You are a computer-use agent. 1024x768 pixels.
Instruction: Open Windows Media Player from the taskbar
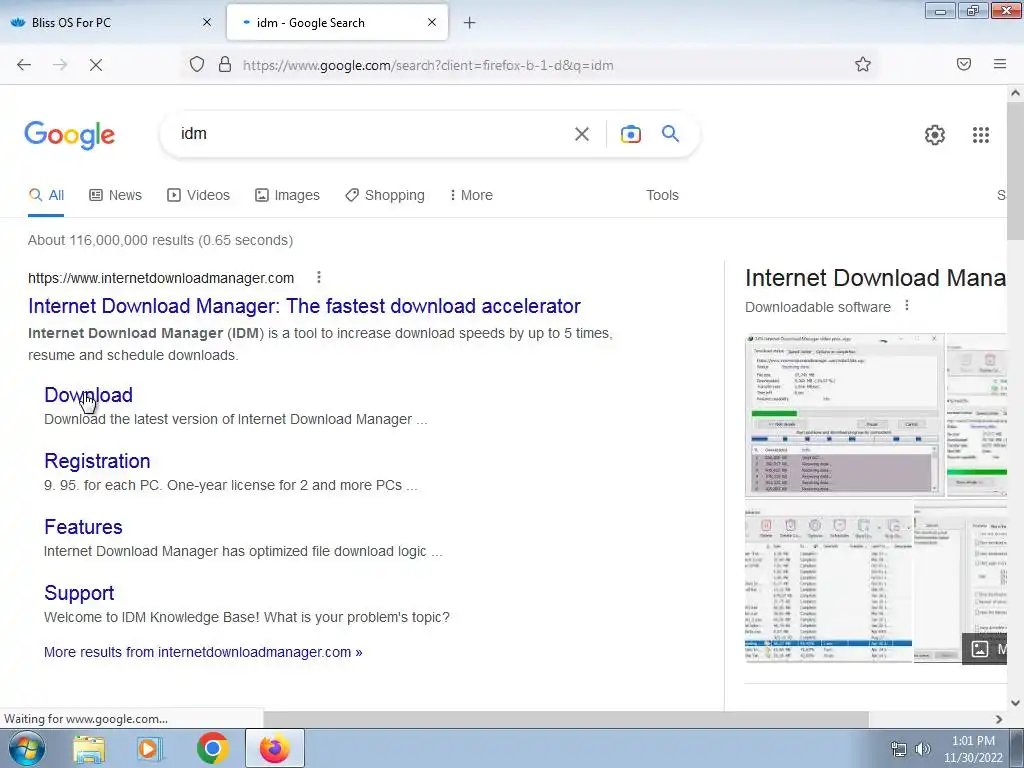coord(150,748)
